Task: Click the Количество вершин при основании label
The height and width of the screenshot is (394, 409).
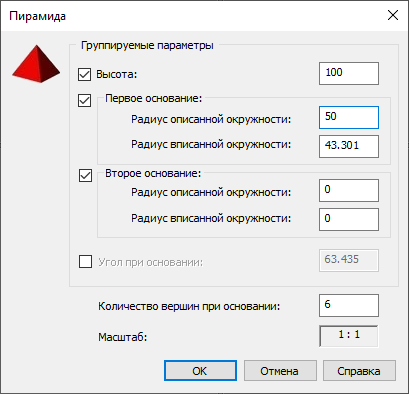Action: pos(189,306)
